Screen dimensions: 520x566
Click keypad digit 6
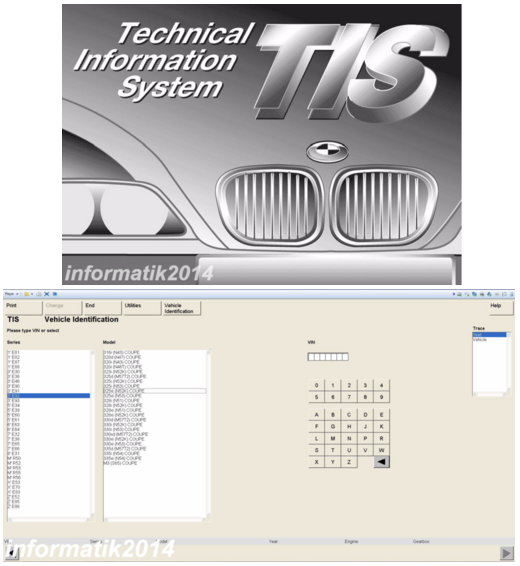tap(333, 397)
